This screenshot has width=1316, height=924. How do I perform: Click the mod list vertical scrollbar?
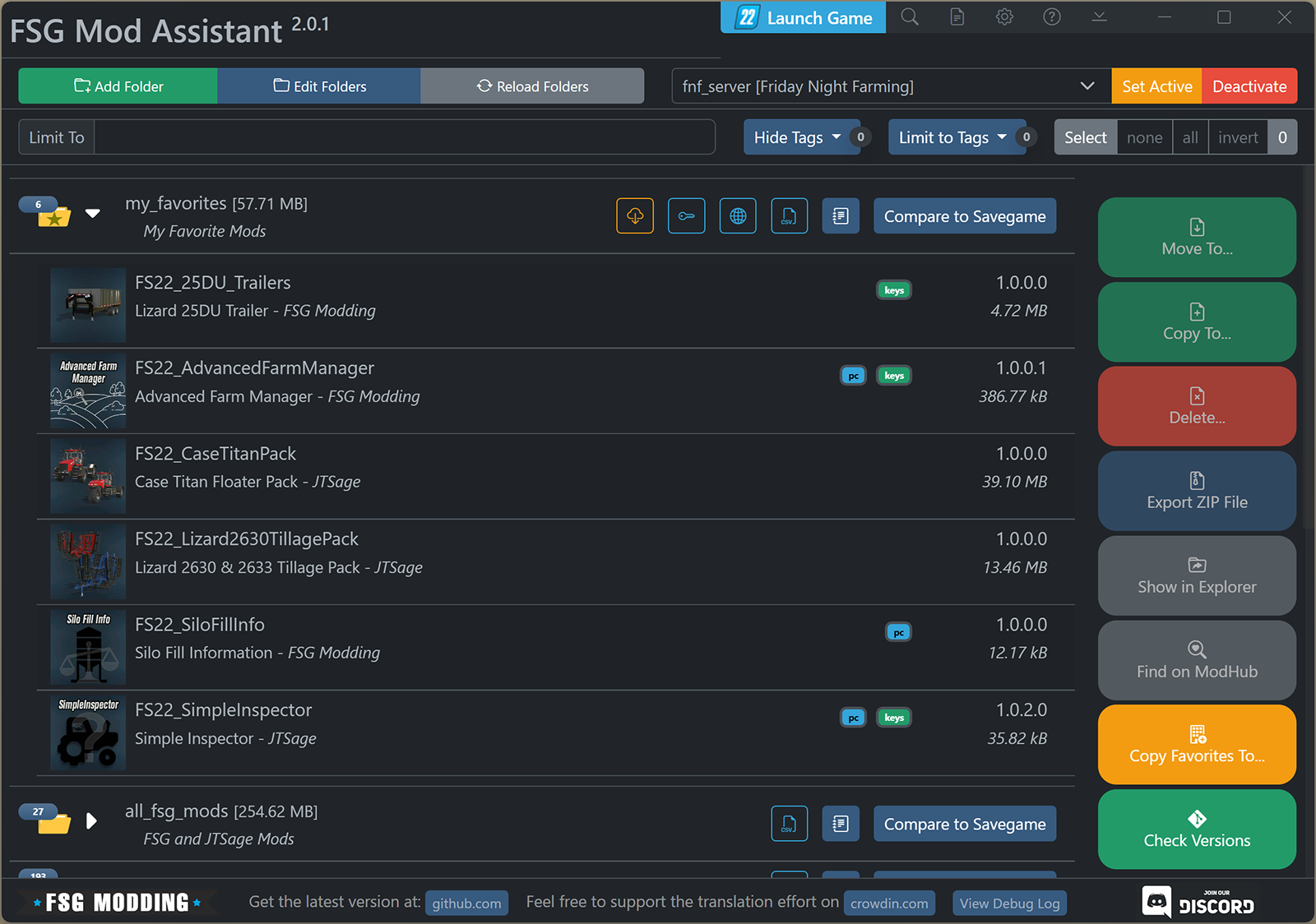(1309, 345)
